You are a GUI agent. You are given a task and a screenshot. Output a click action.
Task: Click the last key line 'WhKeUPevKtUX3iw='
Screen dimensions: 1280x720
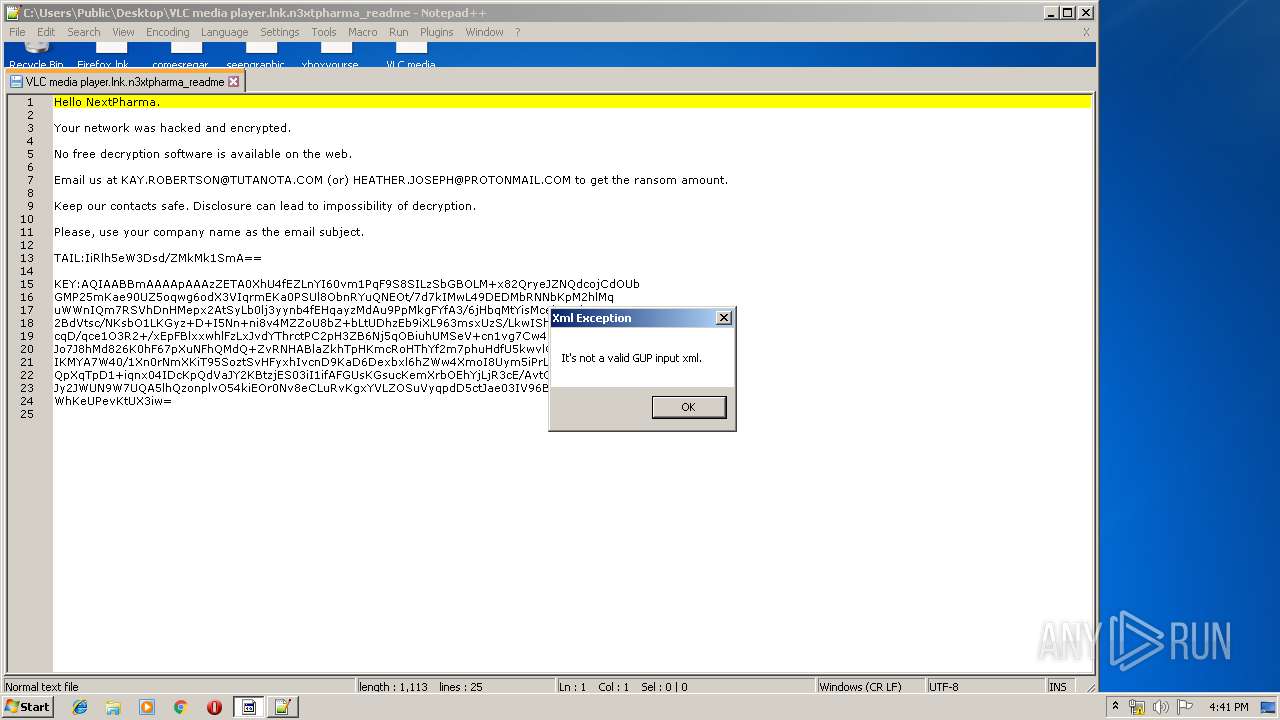pos(113,401)
